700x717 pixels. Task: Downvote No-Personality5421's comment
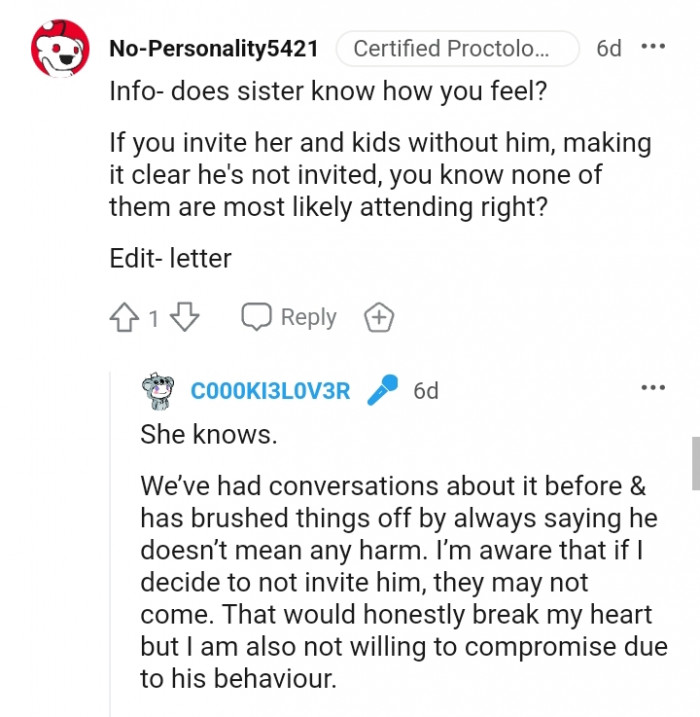point(185,318)
